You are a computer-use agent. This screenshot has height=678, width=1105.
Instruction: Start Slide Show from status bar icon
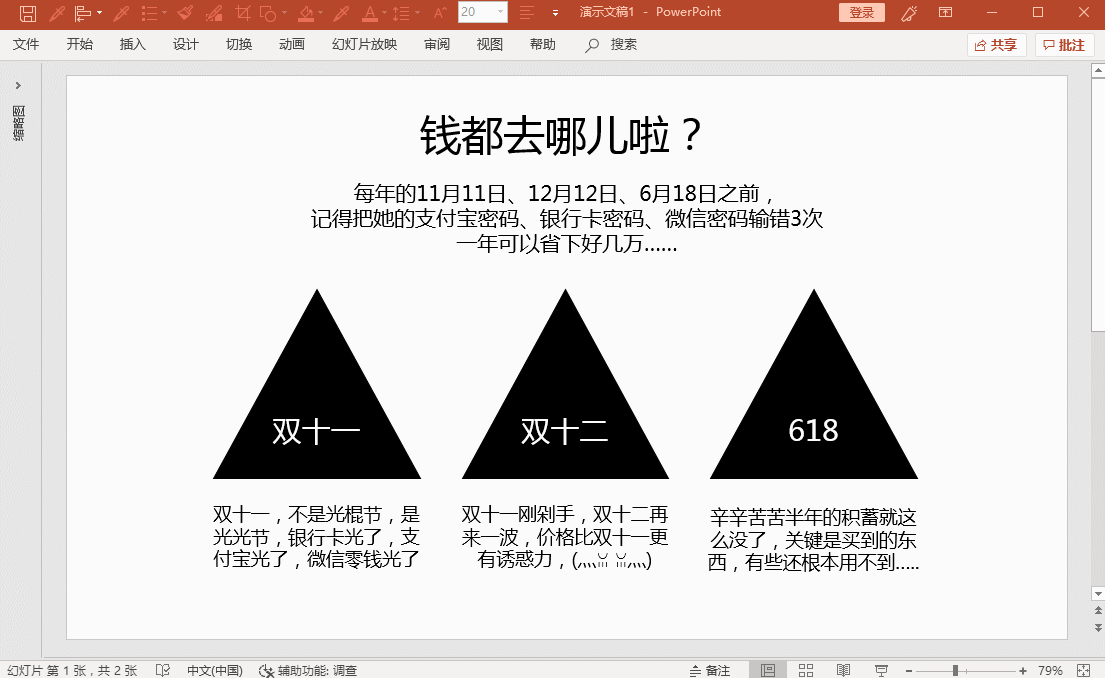point(881,670)
